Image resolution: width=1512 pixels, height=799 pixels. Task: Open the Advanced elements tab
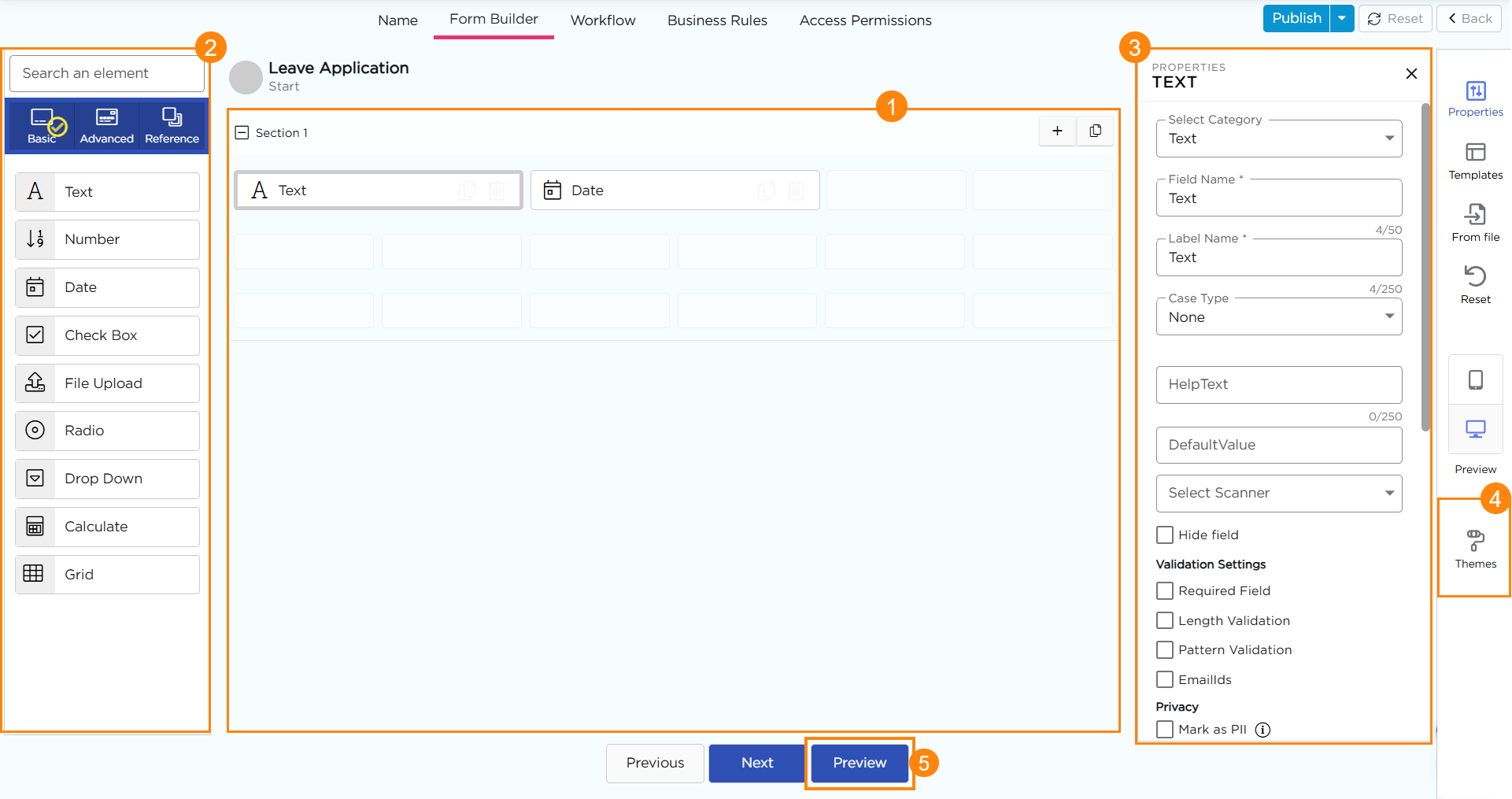coord(106,126)
